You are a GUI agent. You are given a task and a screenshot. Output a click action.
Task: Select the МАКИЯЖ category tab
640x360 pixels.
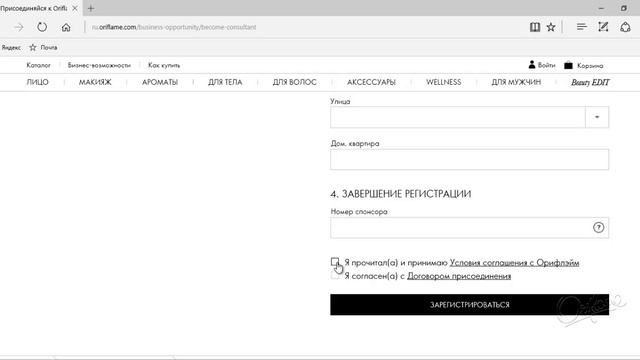click(x=95, y=82)
